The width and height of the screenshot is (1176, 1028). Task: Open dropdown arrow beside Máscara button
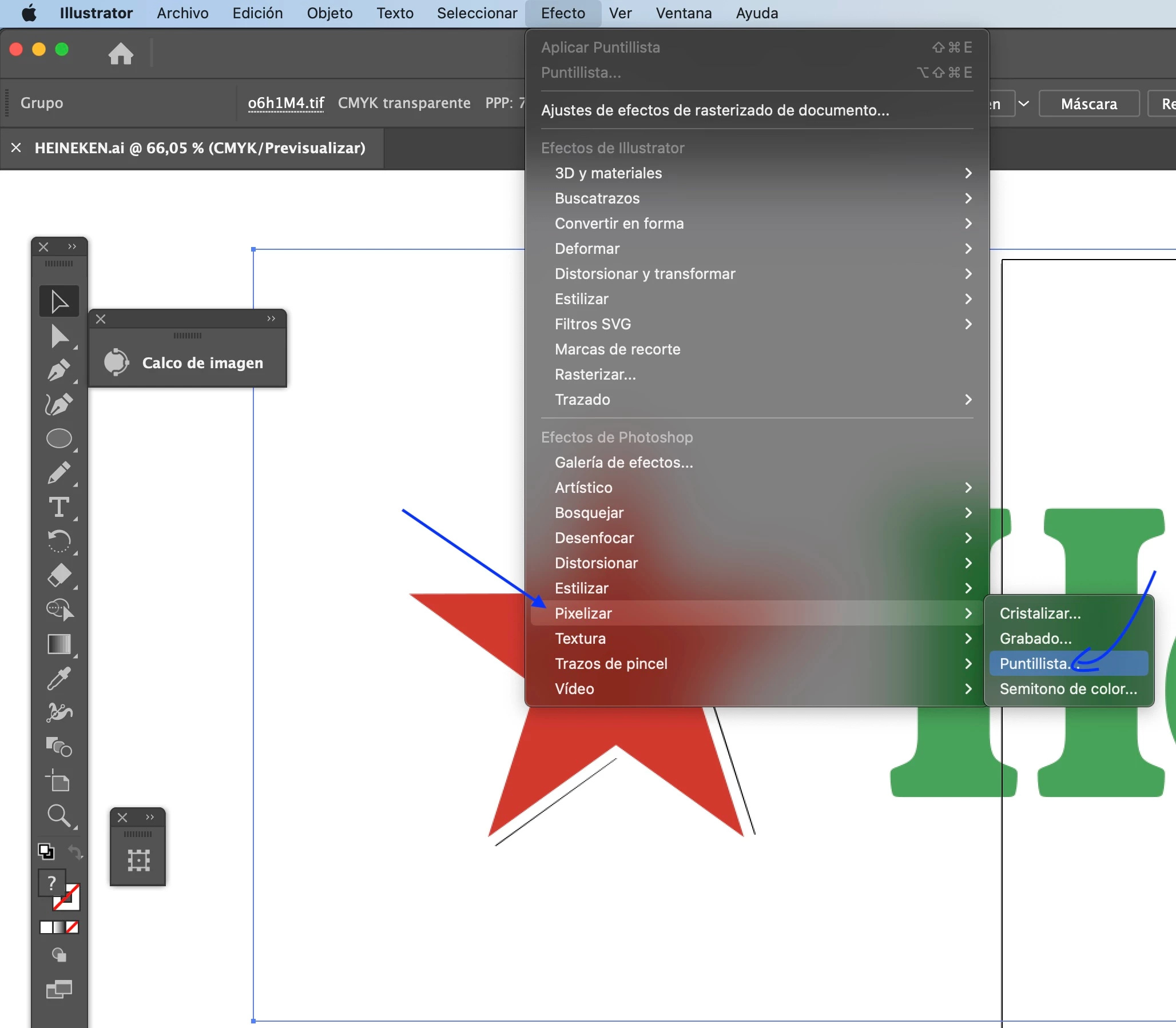pos(1023,104)
